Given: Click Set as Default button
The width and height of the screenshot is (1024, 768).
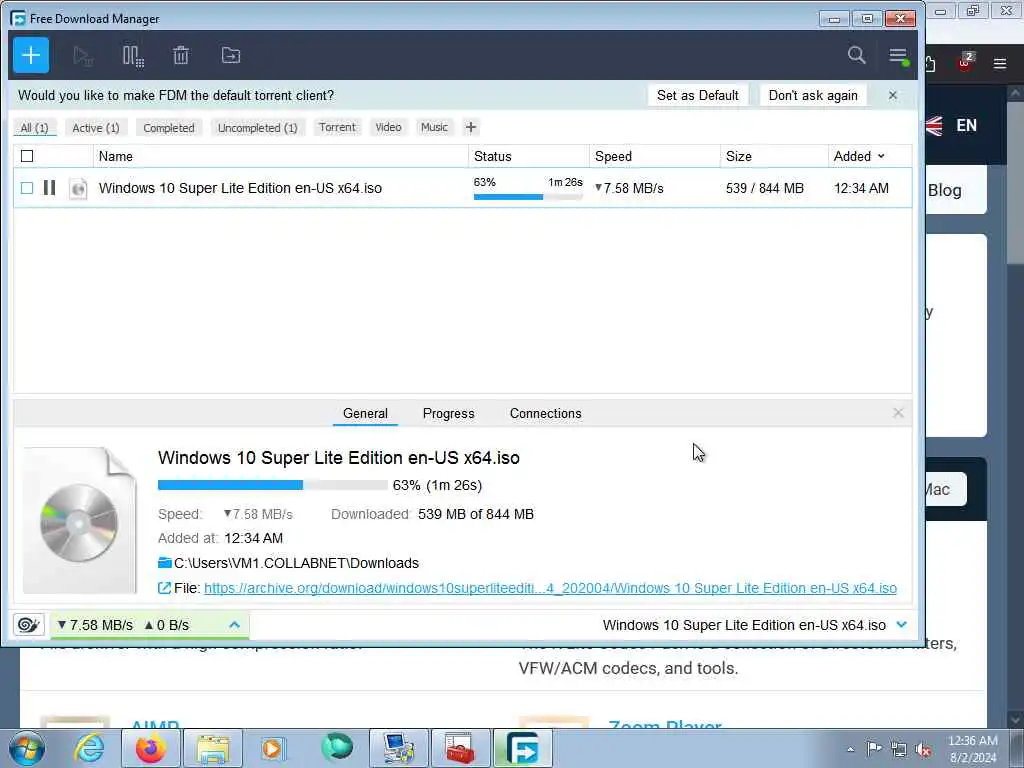Looking at the screenshot, I should (x=697, y=95).
